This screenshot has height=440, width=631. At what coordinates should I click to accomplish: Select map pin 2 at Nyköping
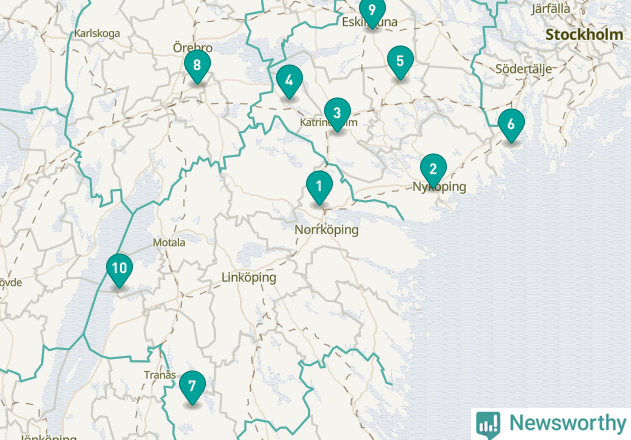[433, 170]
